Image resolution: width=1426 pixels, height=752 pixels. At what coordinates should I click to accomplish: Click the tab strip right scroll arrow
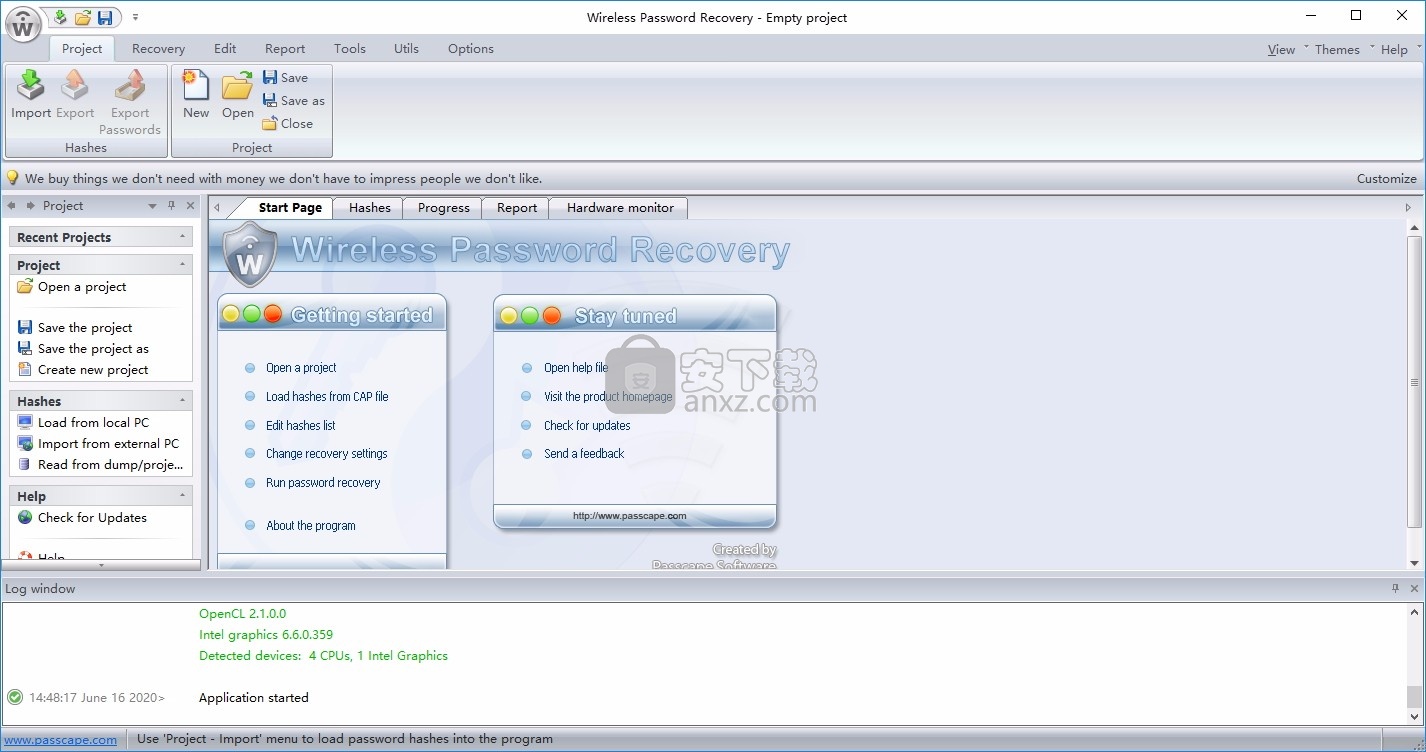coord(1409,207)
